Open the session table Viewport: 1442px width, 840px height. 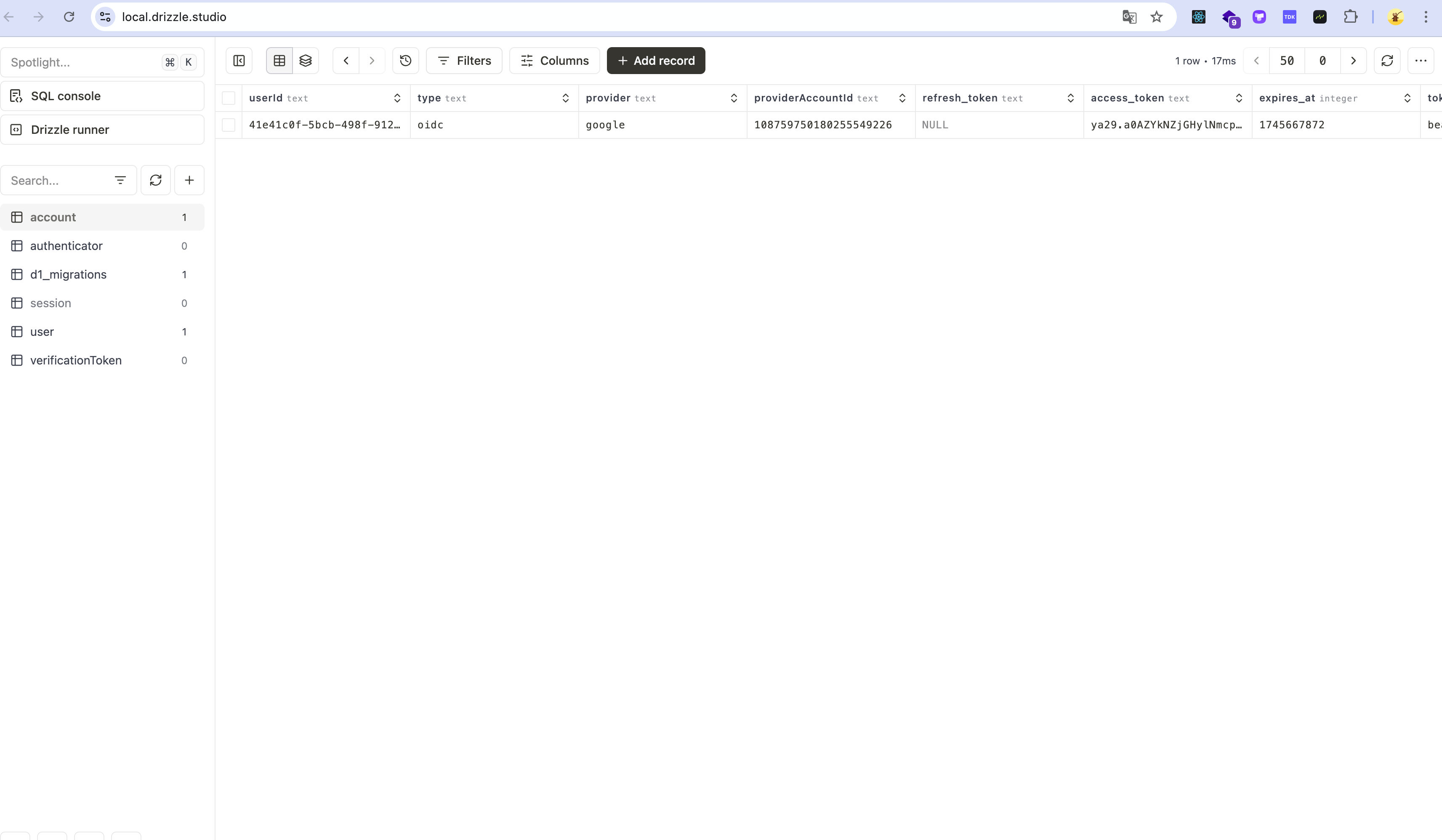click(x=51, y=303)
